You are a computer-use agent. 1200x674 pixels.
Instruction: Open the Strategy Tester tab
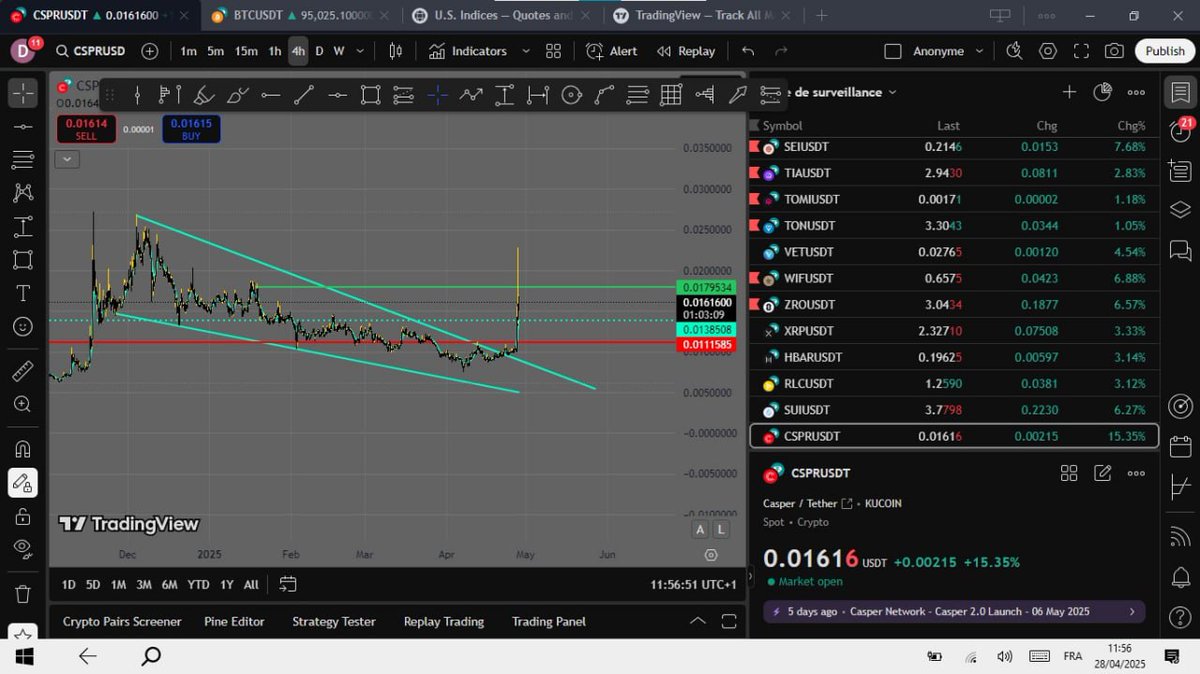(x=334, y=622)
